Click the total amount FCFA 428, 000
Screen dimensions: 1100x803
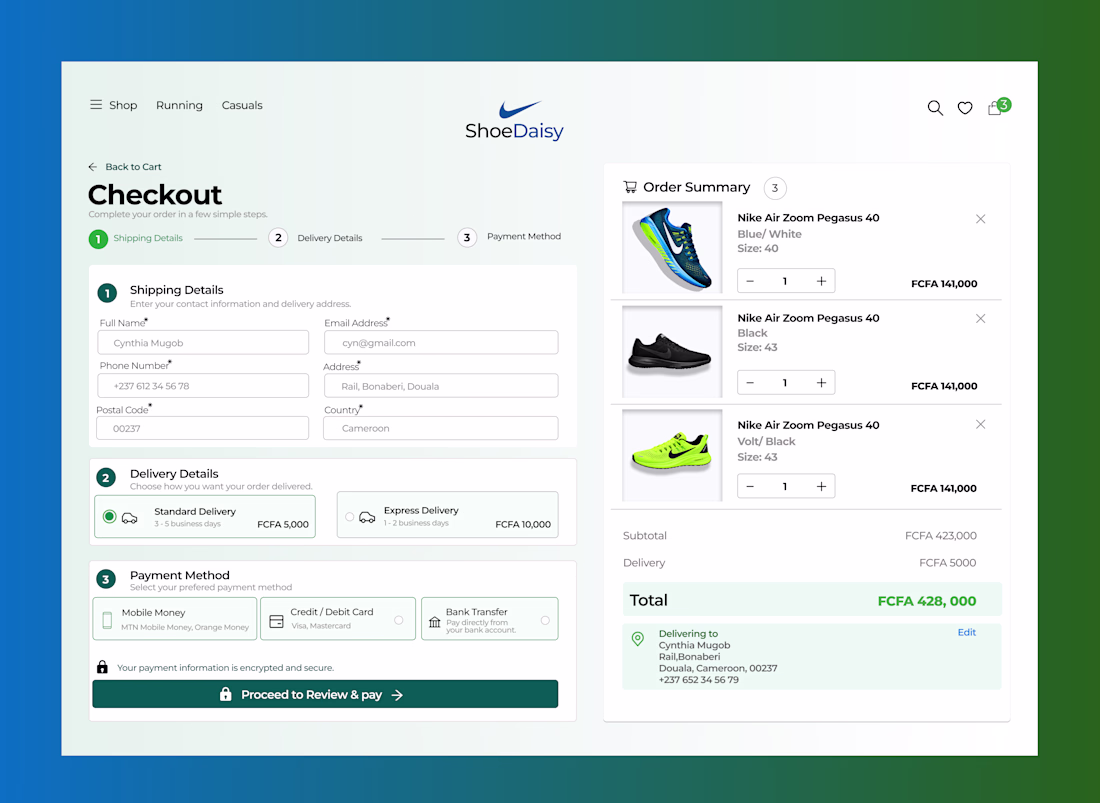[927, 601]
